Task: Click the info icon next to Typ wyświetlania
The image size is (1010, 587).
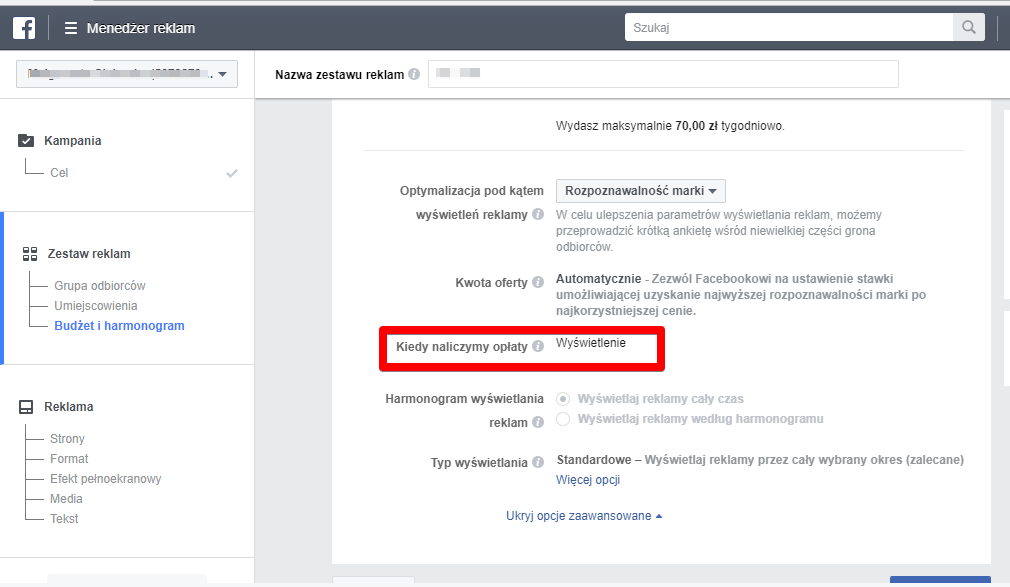Action: click(x=538, y=462)
